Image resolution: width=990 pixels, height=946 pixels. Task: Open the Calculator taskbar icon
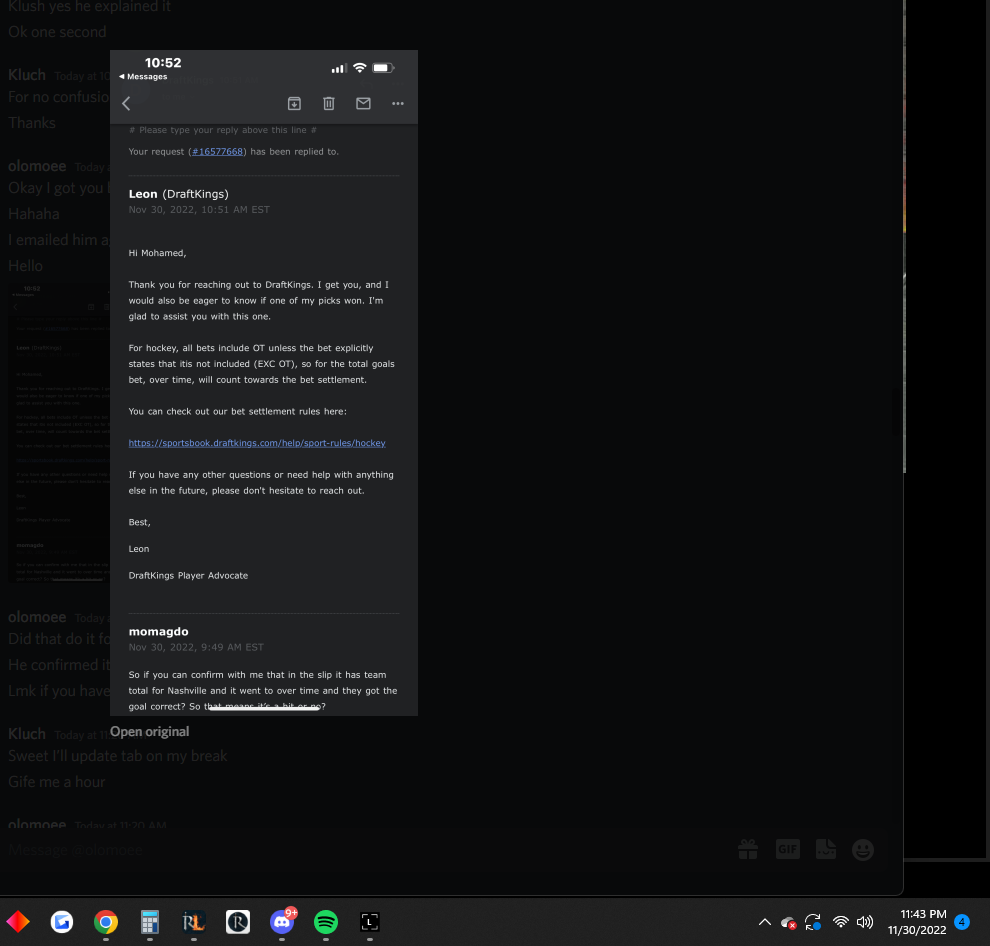(x=150, y=922)
